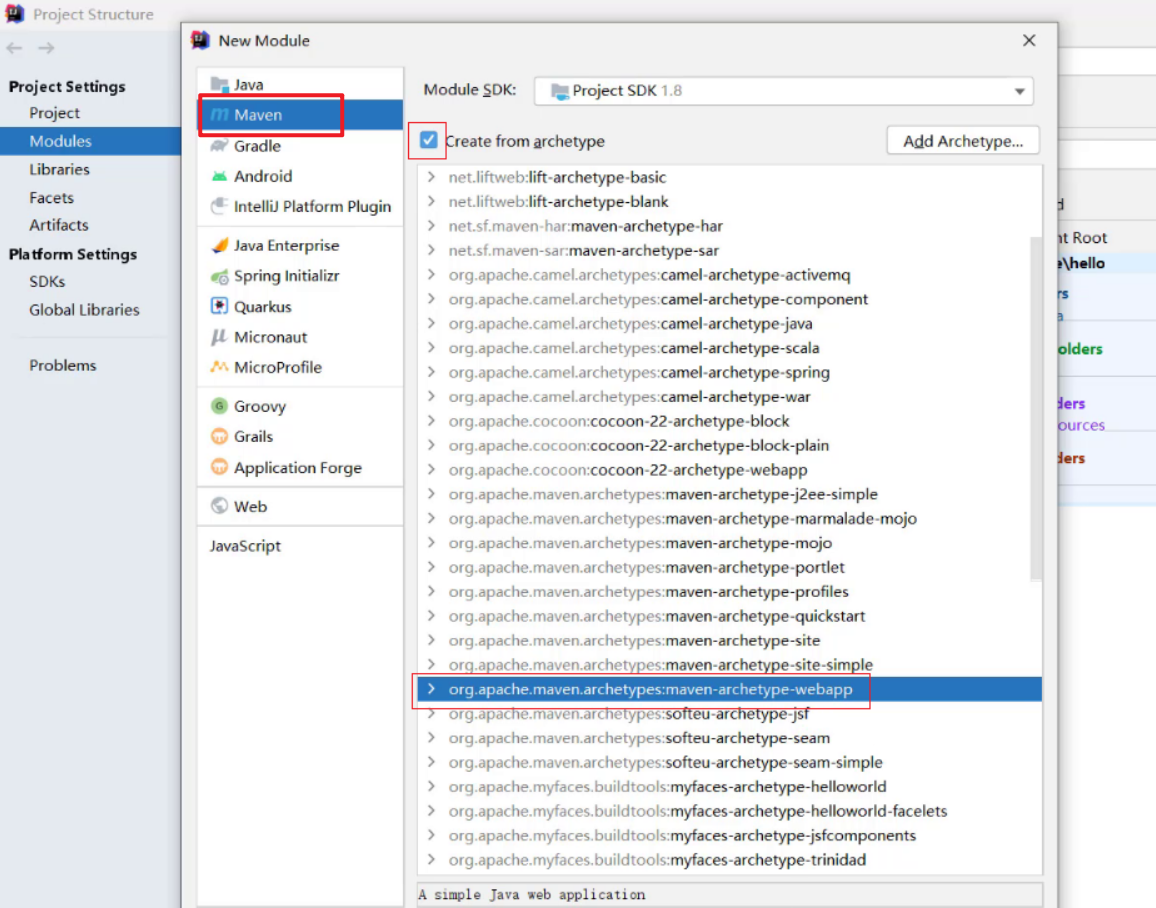Choose the JavaScript module type
This screenshot has height=908, width=1156.
300,545
